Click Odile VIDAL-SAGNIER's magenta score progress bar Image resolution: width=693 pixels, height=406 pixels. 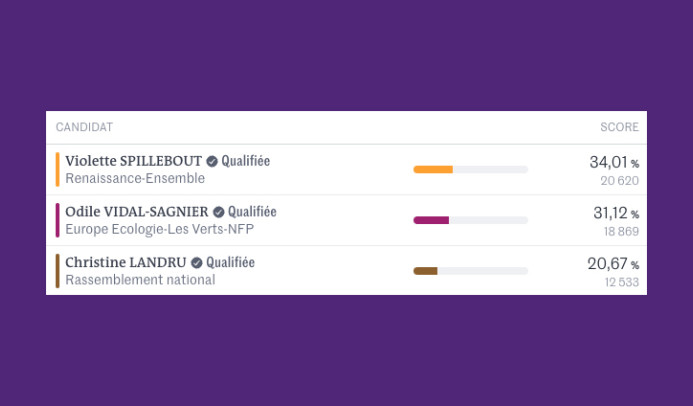pos(470,220)
